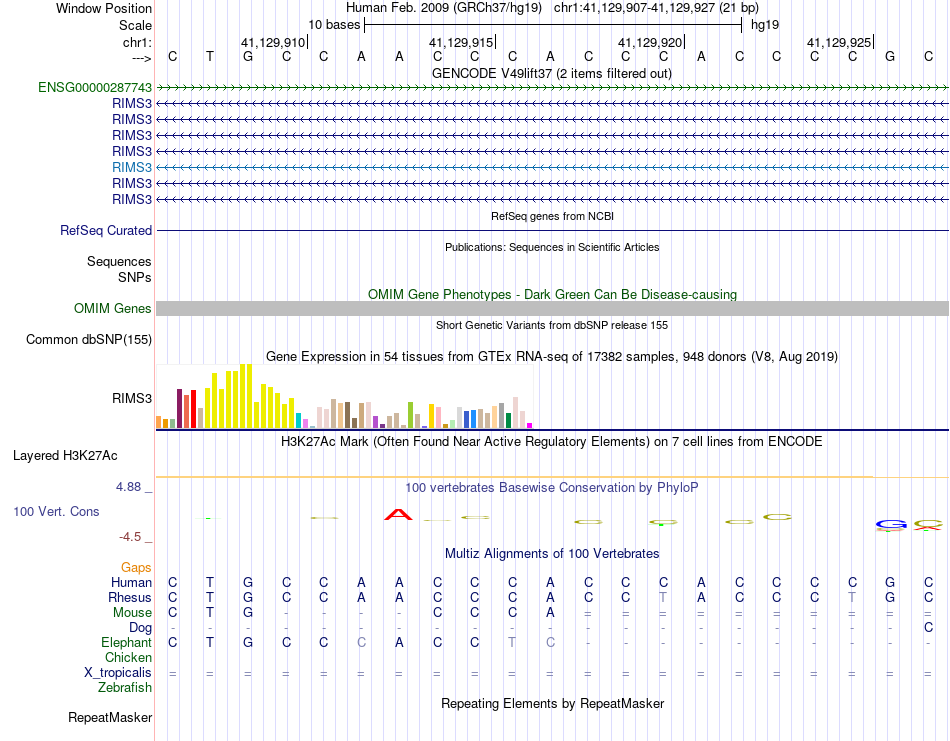The width and height of the screenshot is (950, 741).
Task: Click the GENCODE V49lift37 track title
Action: (x=552, y=74)
